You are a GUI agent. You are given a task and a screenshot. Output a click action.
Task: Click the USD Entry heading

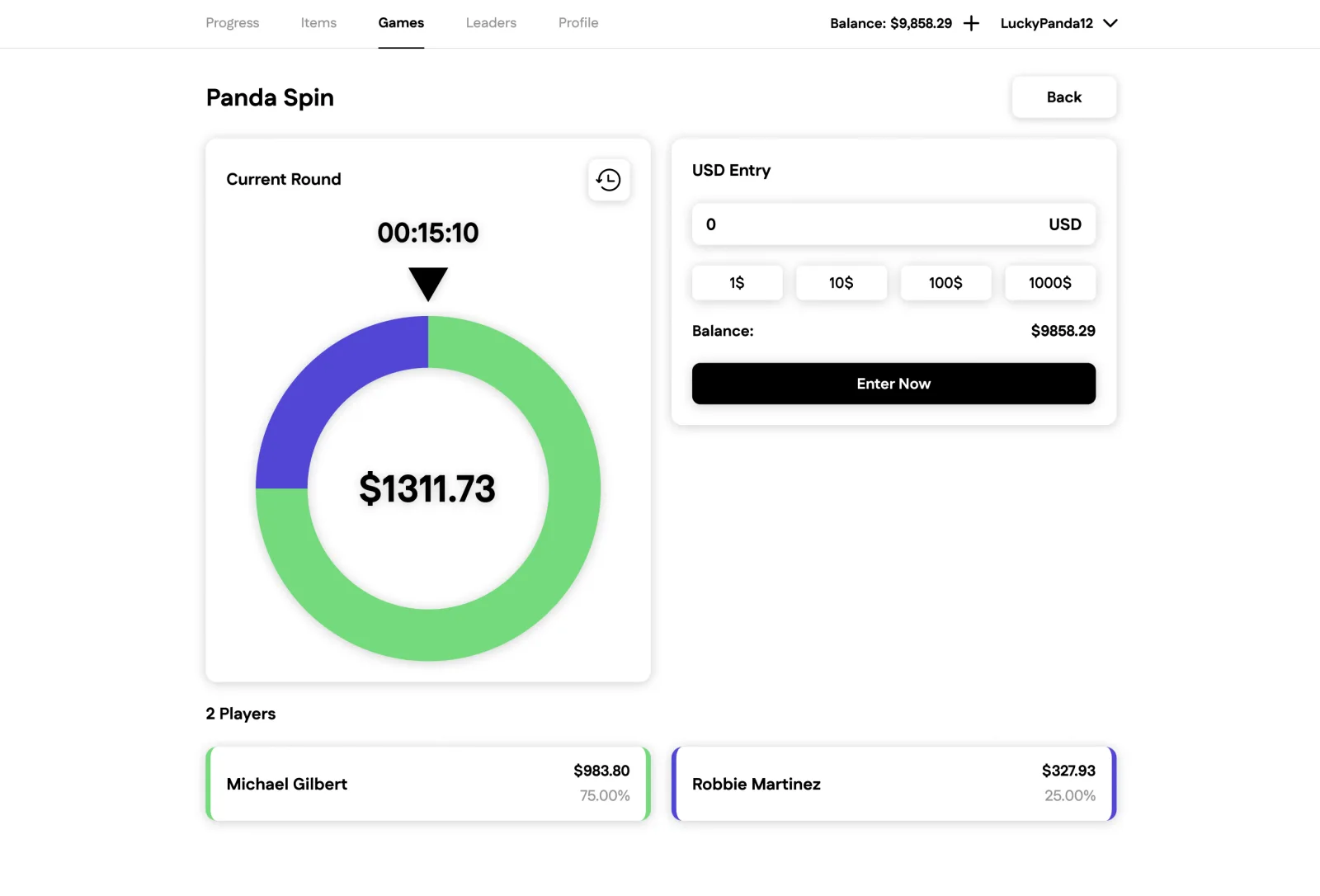pyautogui.click(x=732, y=170)
